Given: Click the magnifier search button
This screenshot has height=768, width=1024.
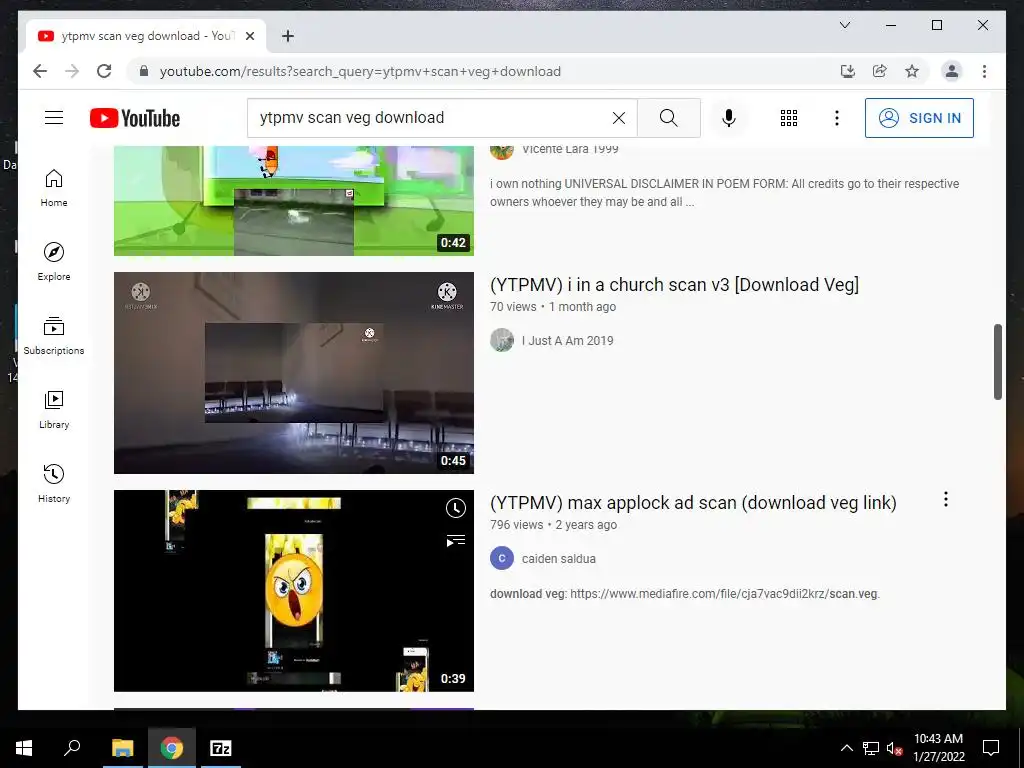Looking at the screenshot, I should pos(668,118).
